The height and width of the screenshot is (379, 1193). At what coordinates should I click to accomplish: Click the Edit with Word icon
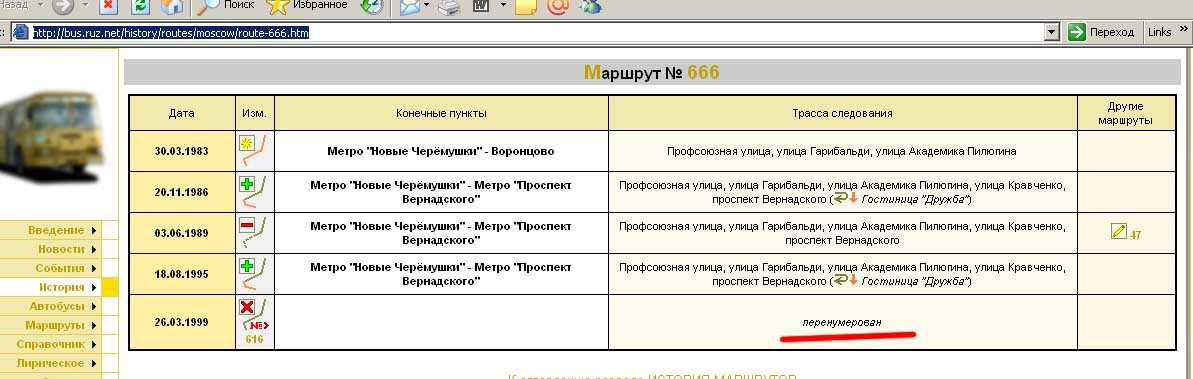pos(481,7)
